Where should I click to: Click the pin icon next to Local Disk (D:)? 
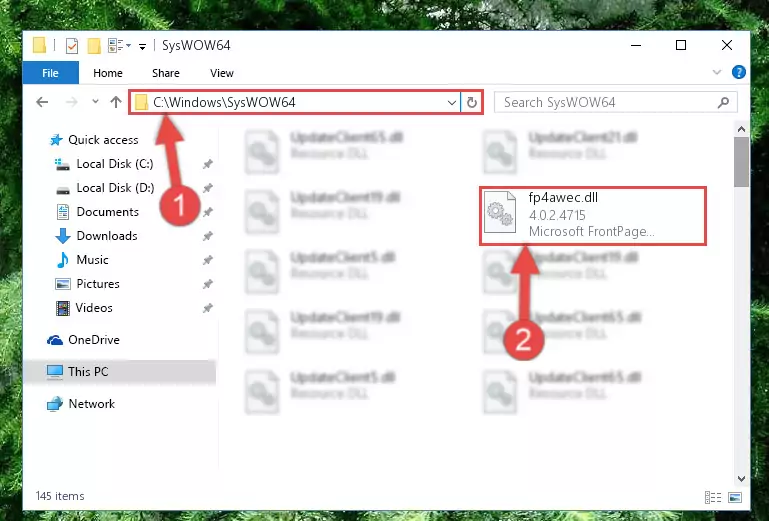[x=208, y=188]
